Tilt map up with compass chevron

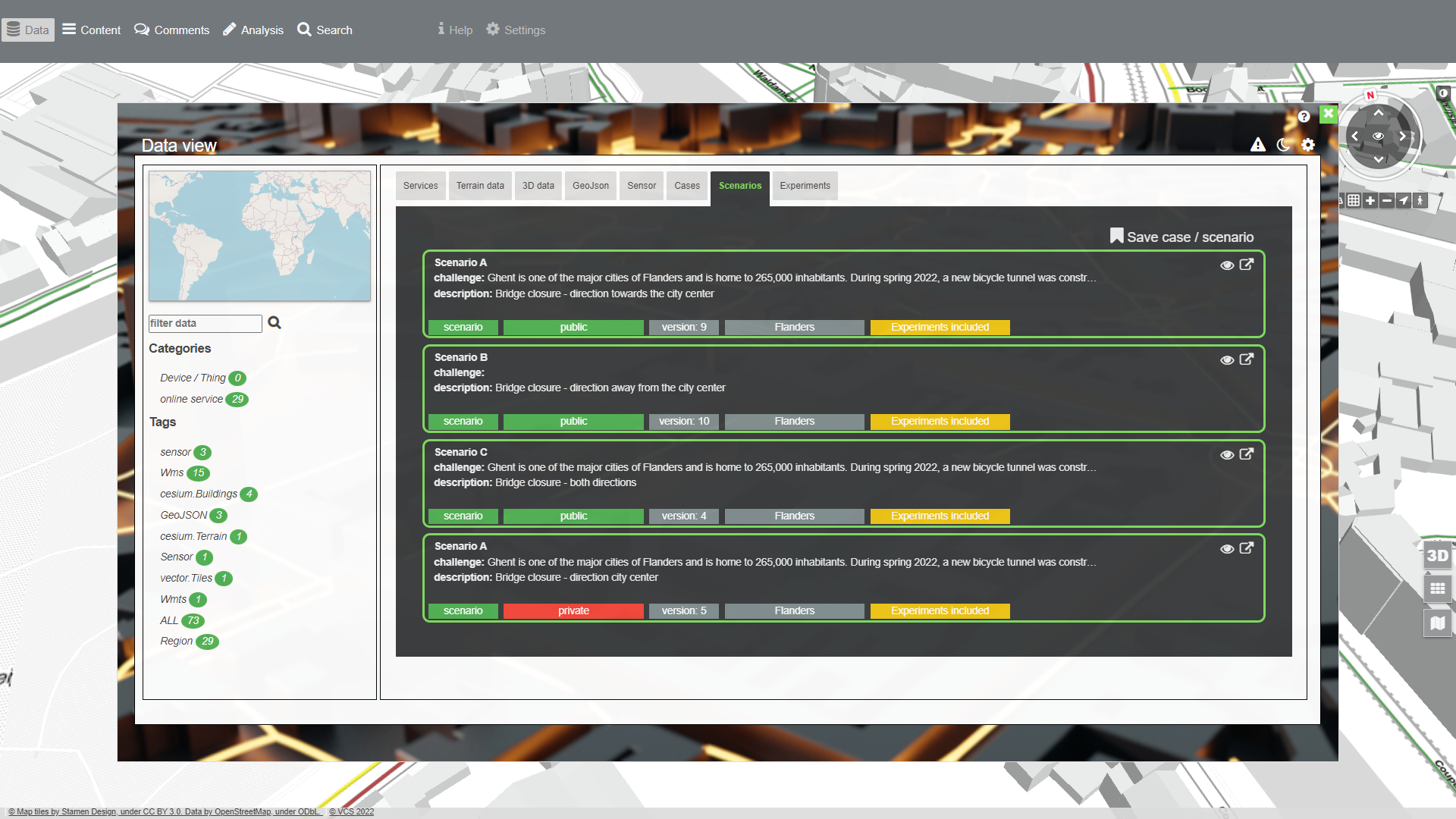point(1379,113)
